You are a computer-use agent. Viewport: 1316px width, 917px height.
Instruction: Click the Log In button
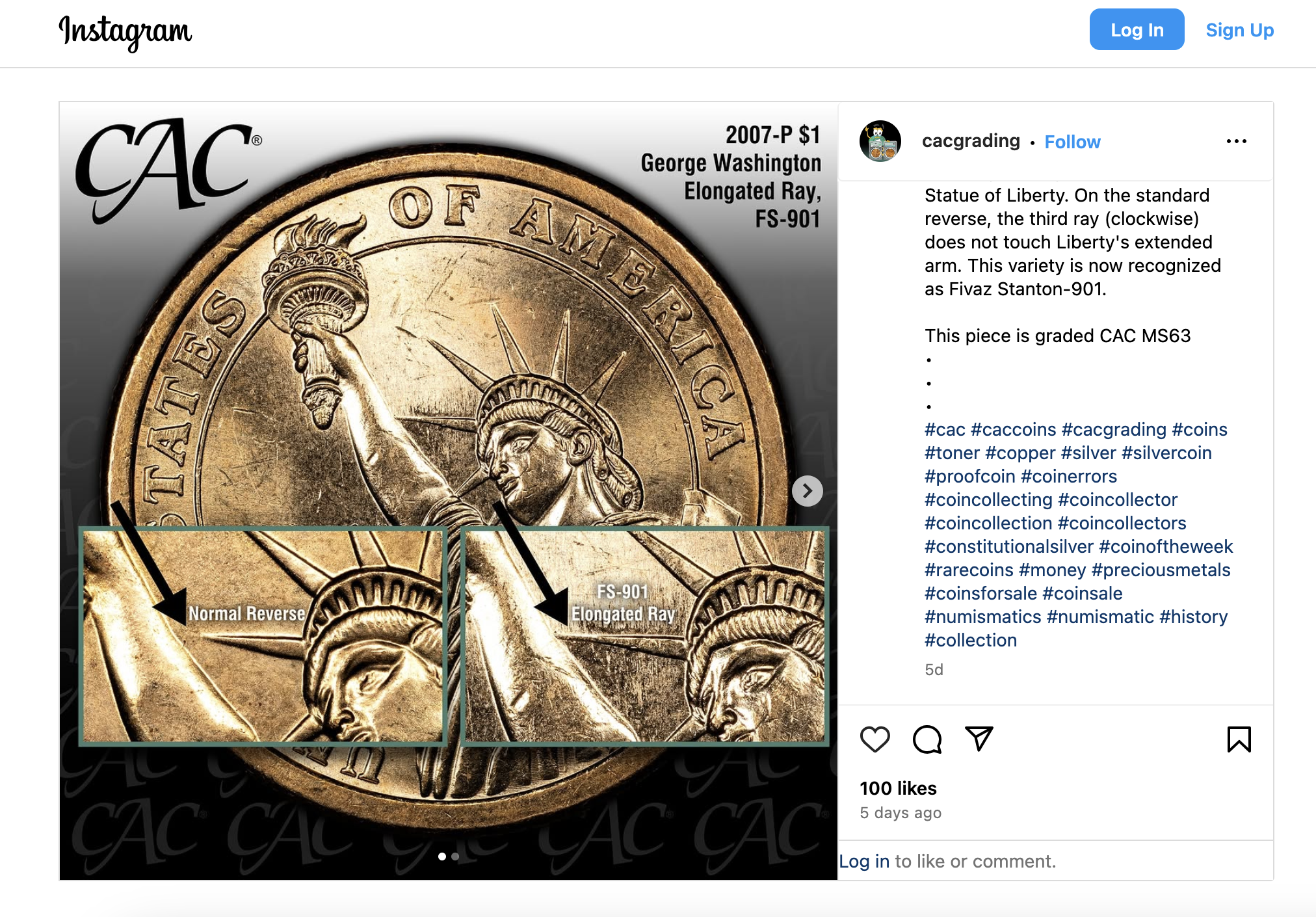tap(1137, 30)
